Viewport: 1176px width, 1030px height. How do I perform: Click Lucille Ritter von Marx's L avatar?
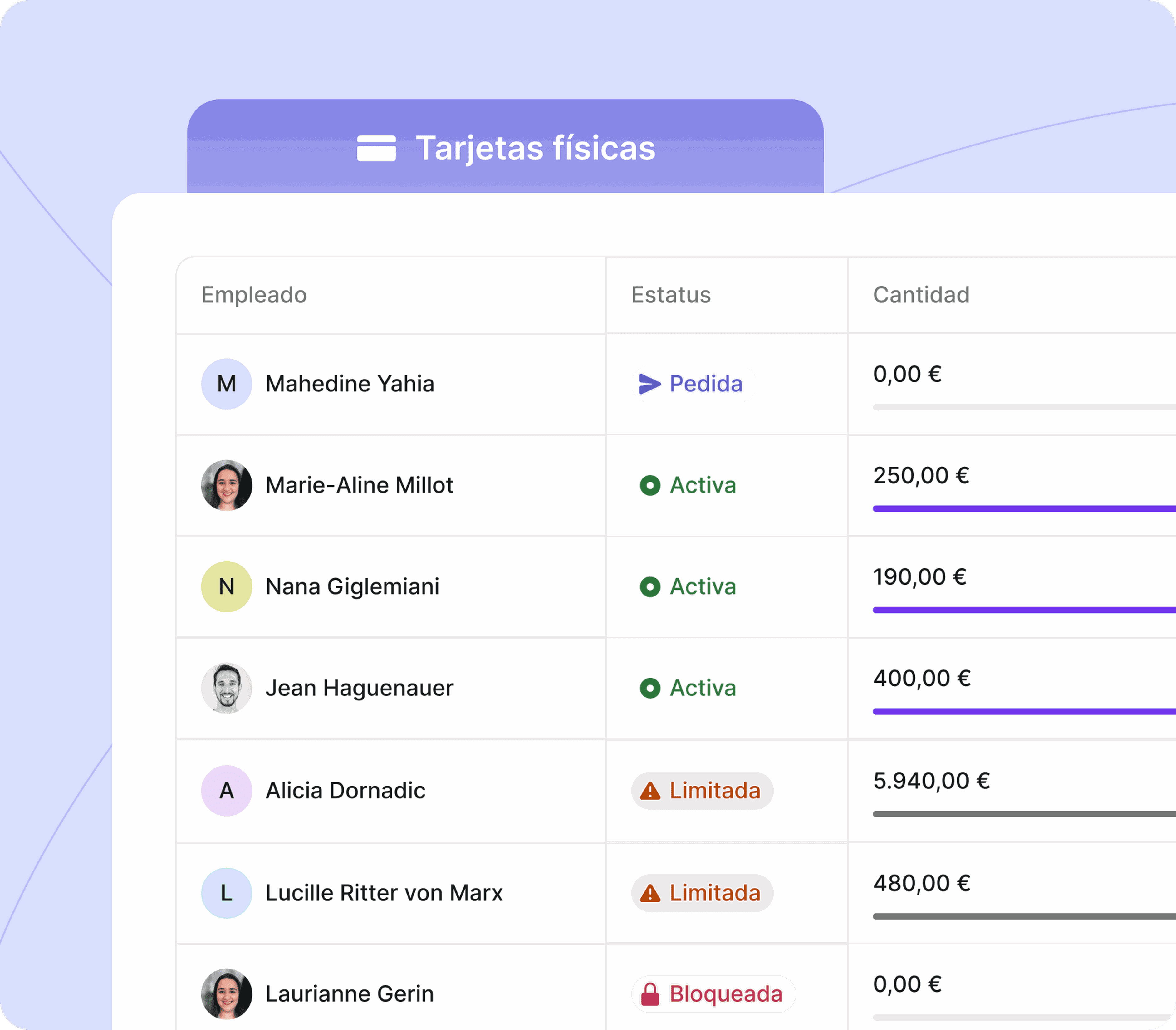coord(227,893)
